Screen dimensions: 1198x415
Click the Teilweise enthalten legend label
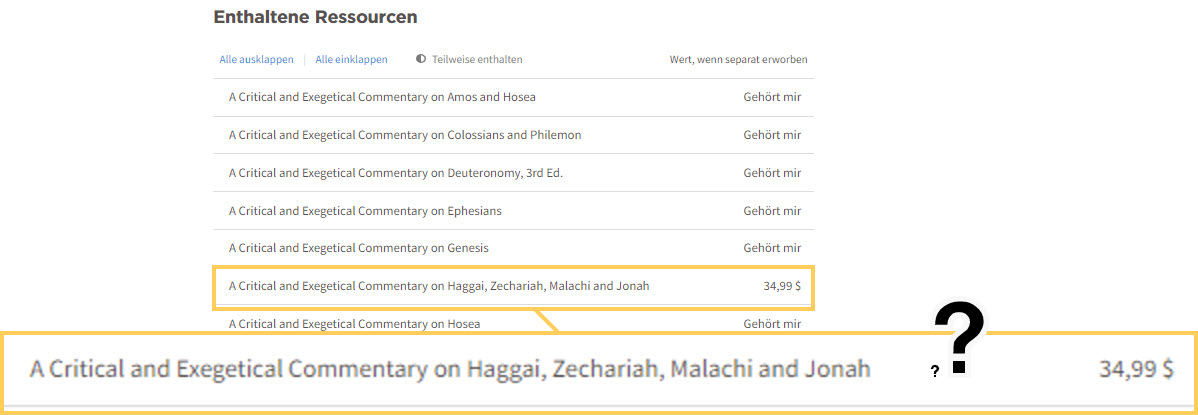tap(477, 60)
